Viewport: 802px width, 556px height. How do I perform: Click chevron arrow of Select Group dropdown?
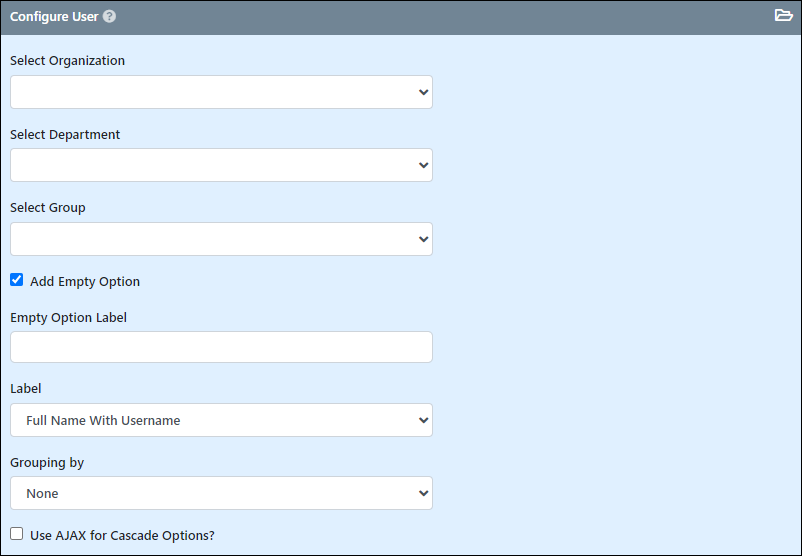click(x=424, y=239)
